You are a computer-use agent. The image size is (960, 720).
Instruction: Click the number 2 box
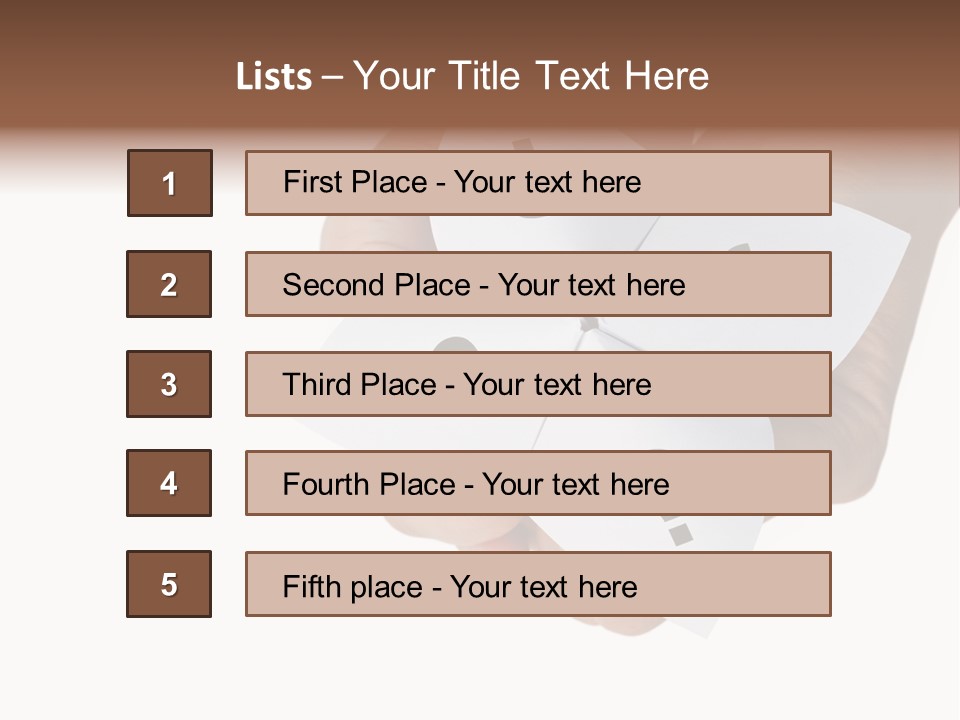click(169, 284)
